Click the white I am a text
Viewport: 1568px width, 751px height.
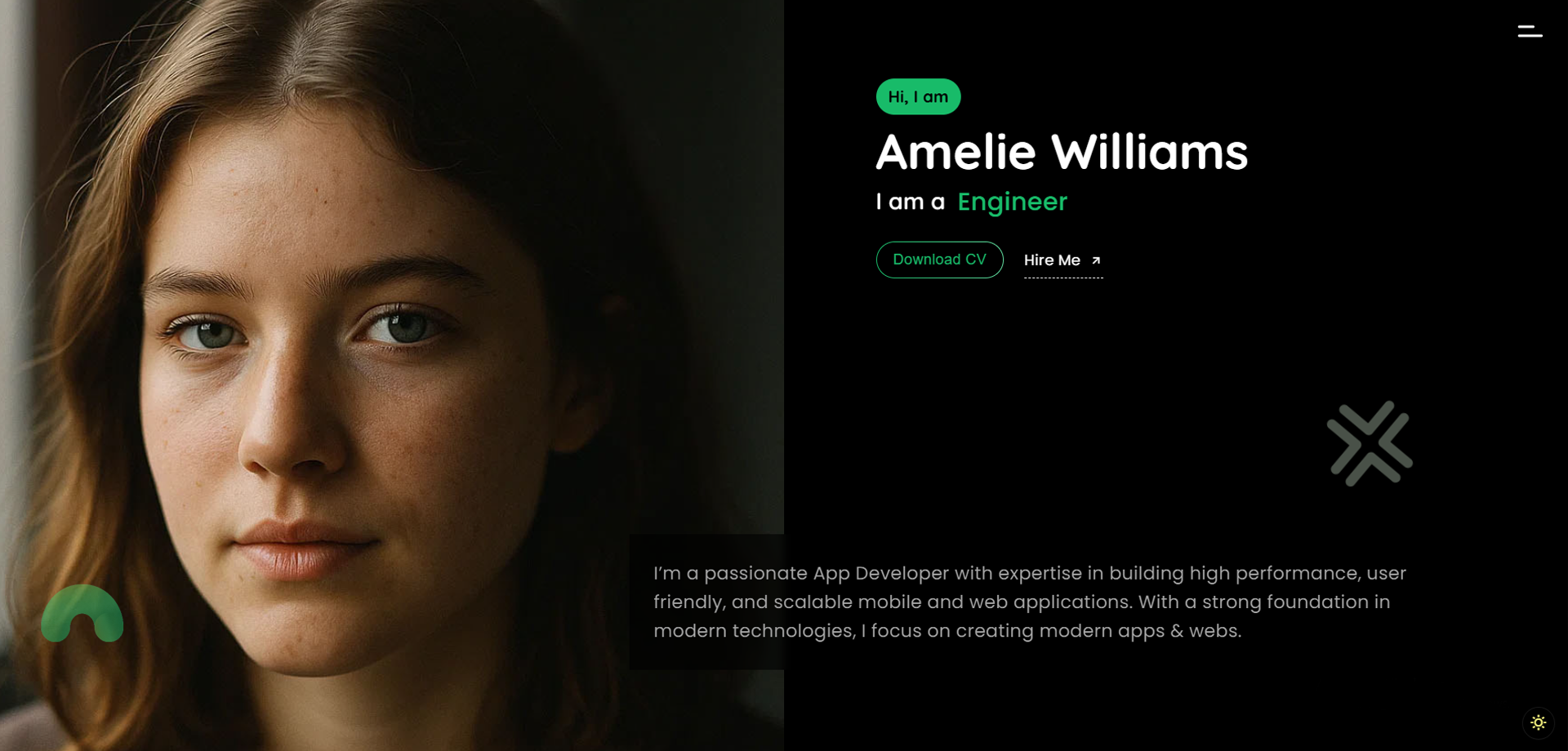[x=910, y=202]
